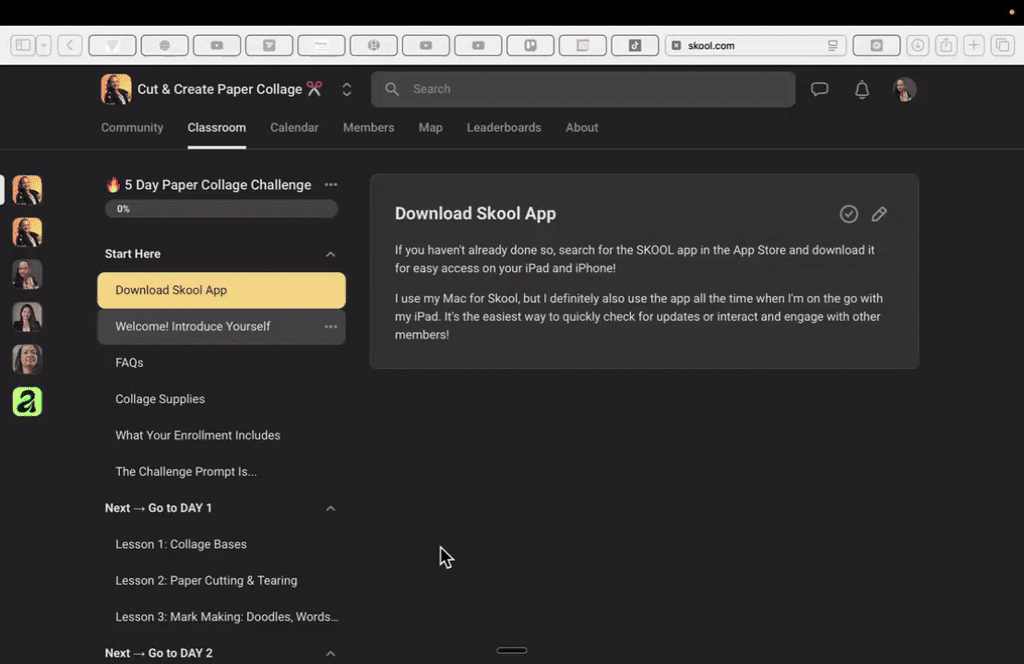Mark Download Skool App lesson complete
The width and height of the screenshot is (1024, 664).
coord(848,214)
